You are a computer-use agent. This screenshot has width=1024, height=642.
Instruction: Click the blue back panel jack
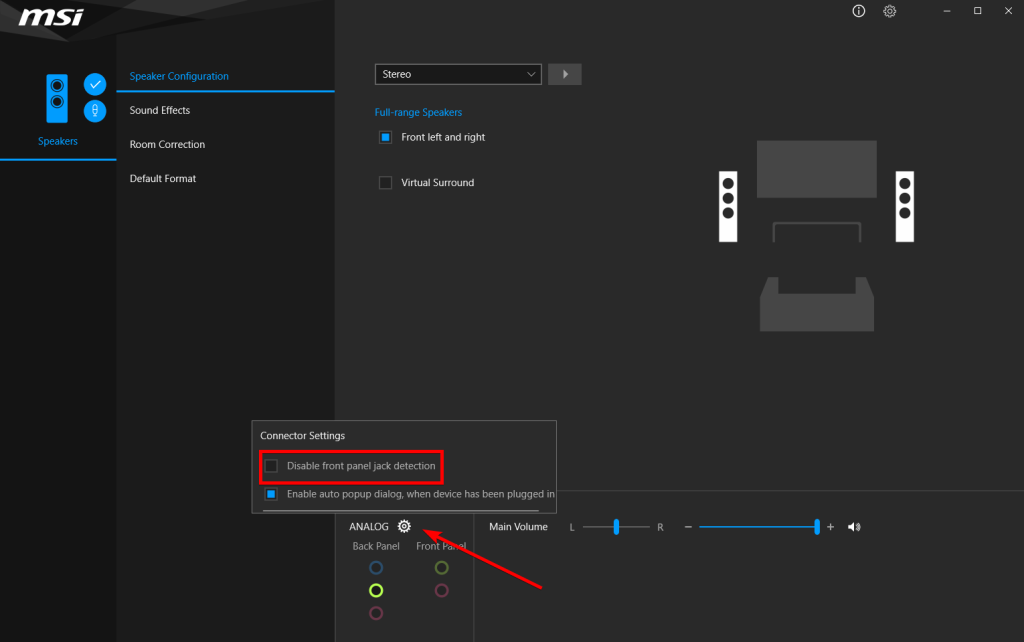376,568
